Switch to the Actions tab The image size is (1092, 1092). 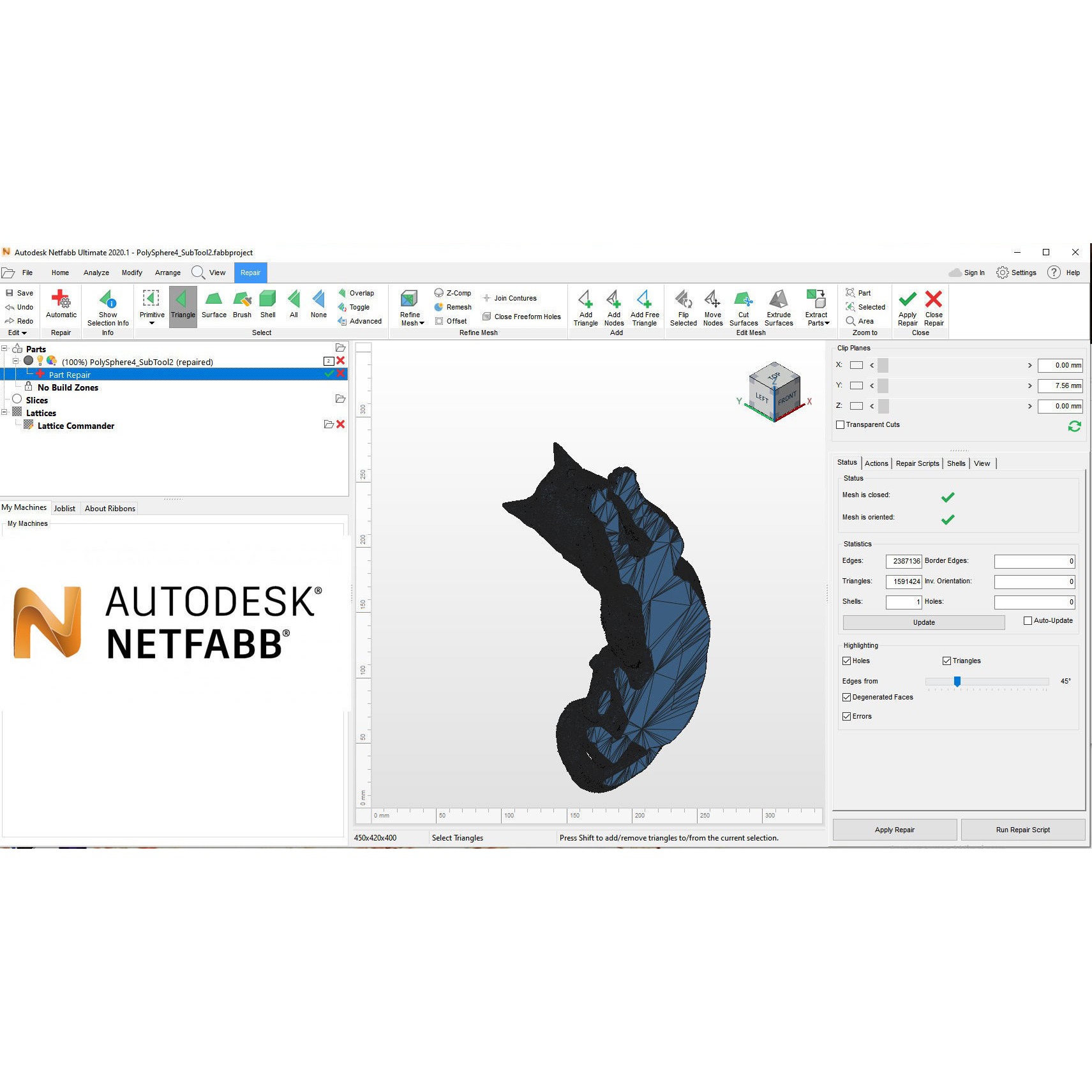point(876,463)
